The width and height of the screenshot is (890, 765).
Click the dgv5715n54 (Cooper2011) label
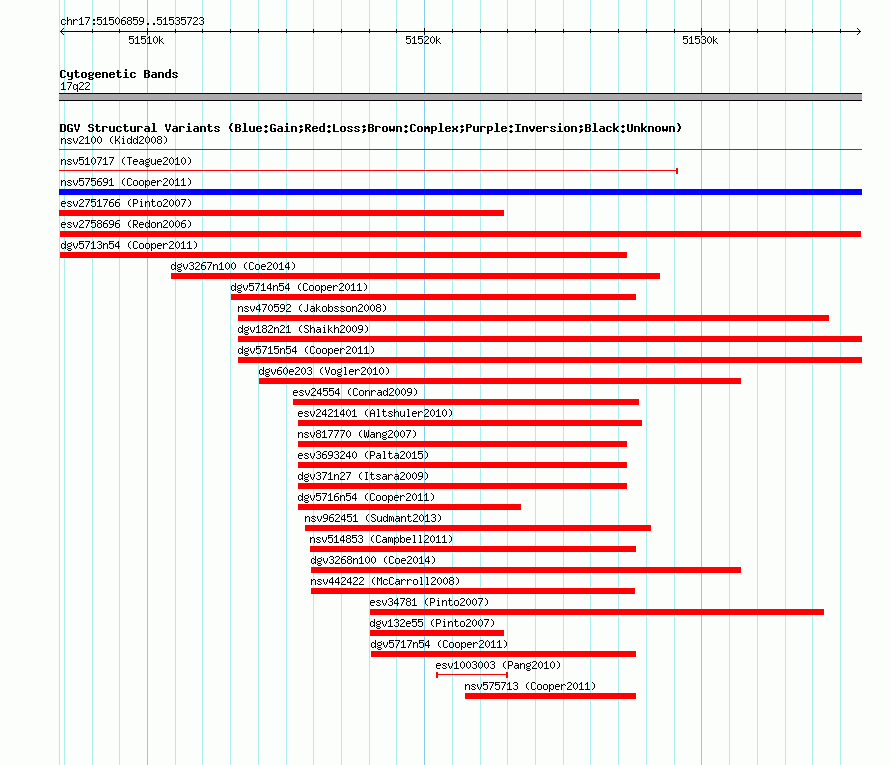pos(307,350)
